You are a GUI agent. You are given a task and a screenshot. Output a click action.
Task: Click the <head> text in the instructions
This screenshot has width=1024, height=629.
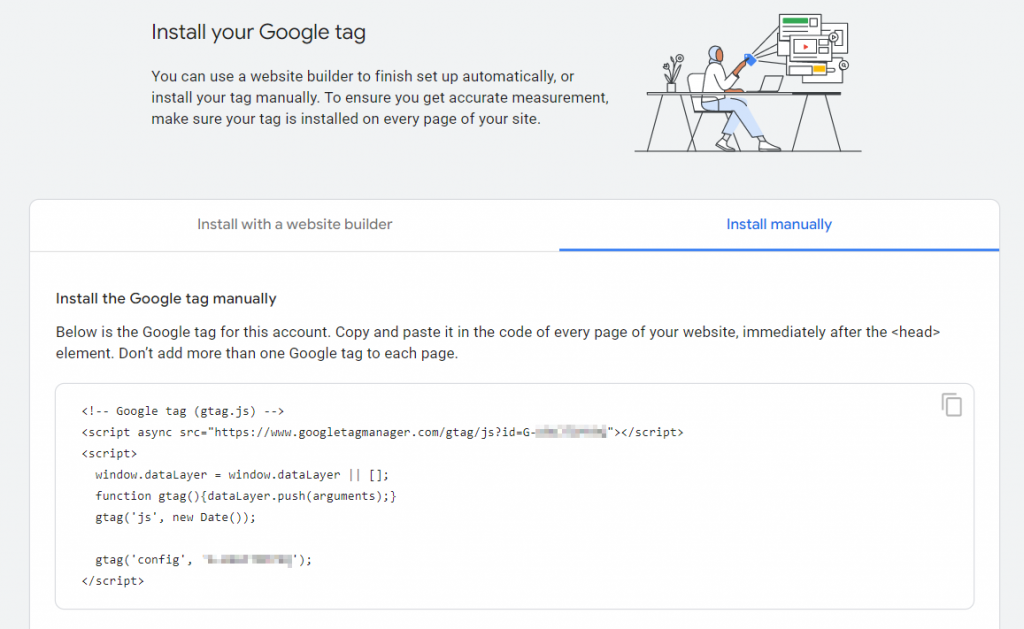tap(916, 332)
